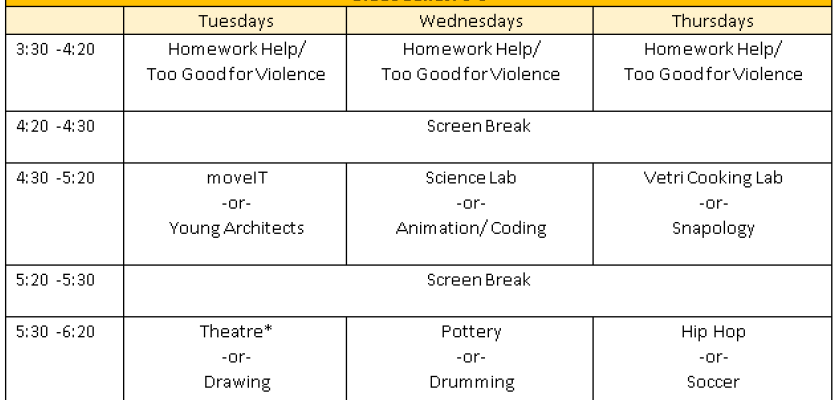Select the Young Architects text
The width and height of the screenshot is (837, 400).
click(236, 229)
